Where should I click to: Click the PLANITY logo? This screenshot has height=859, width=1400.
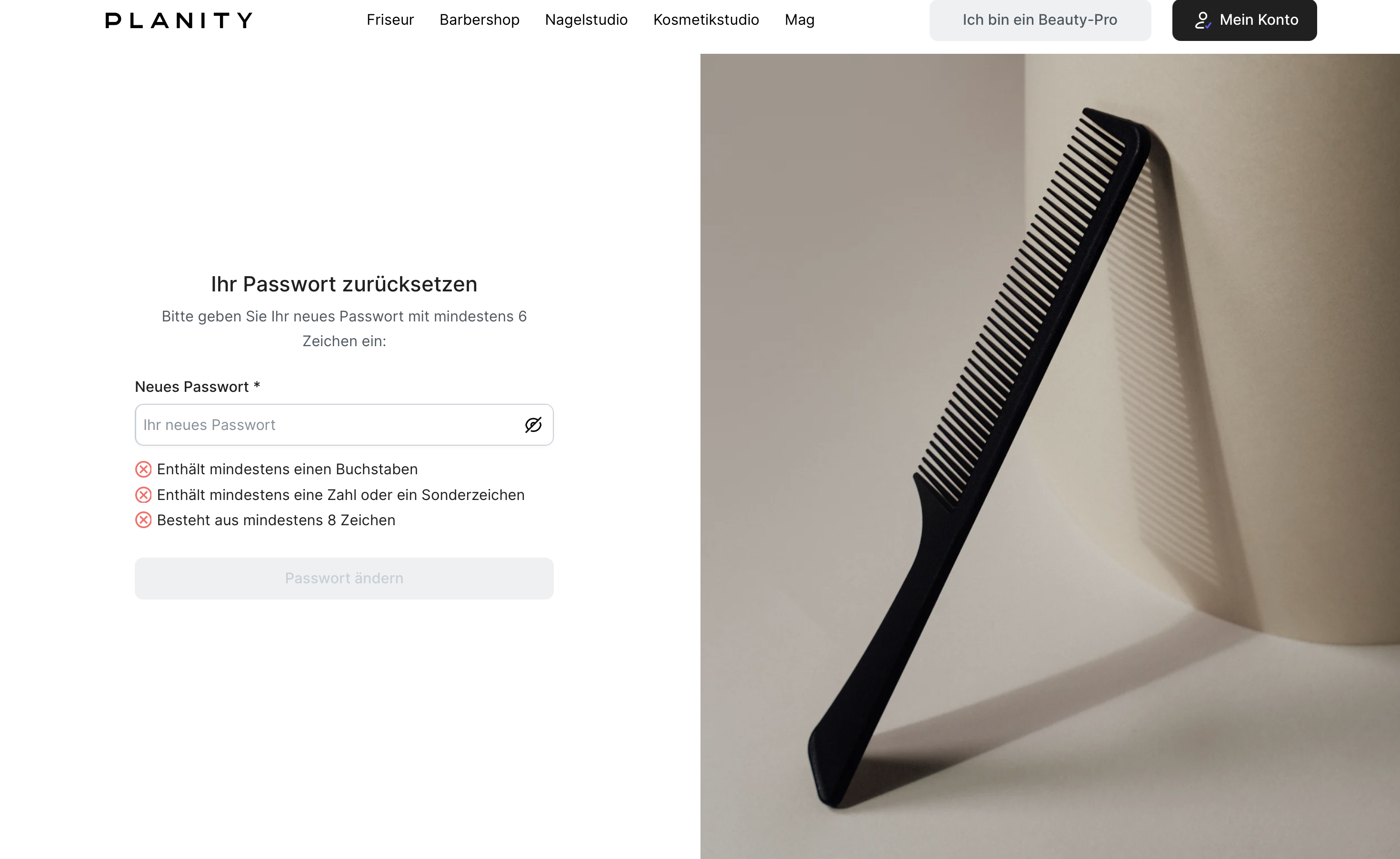point(179,20)
